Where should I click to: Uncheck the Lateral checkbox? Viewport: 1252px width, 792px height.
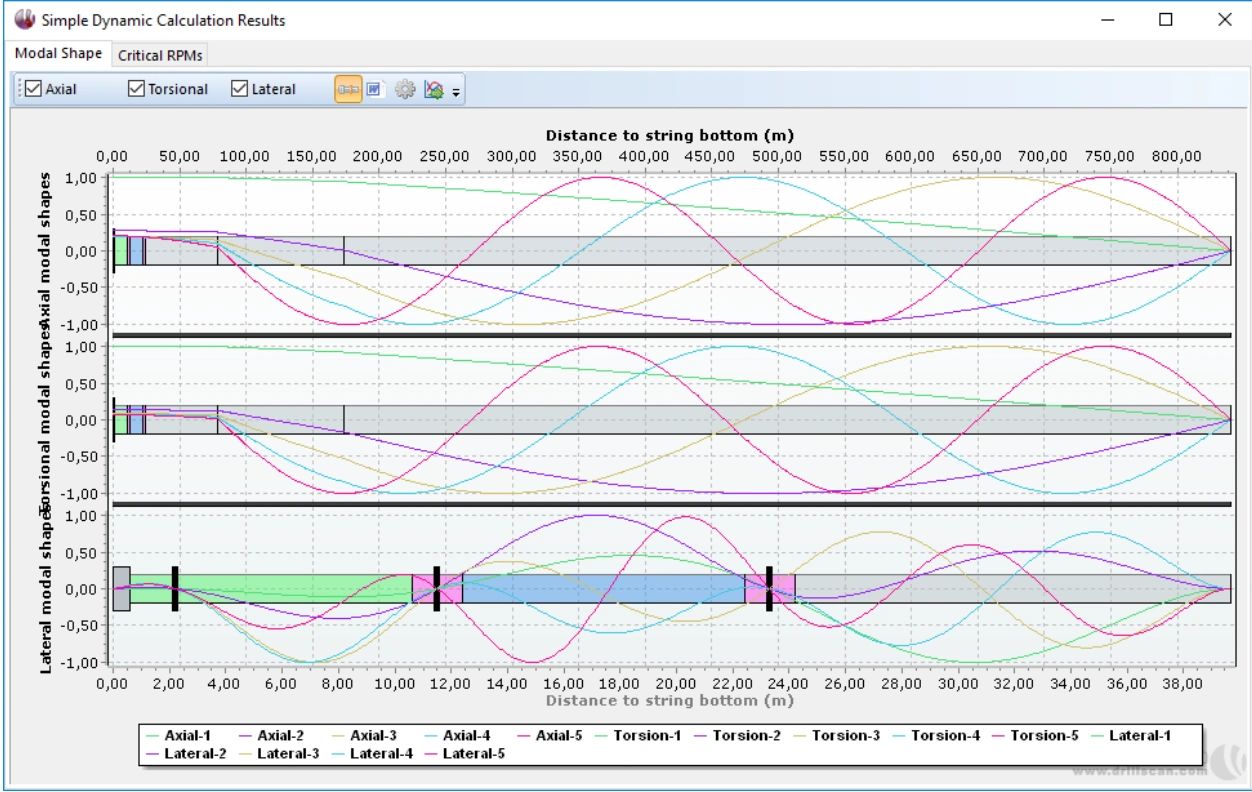click(x=264, y=89)
